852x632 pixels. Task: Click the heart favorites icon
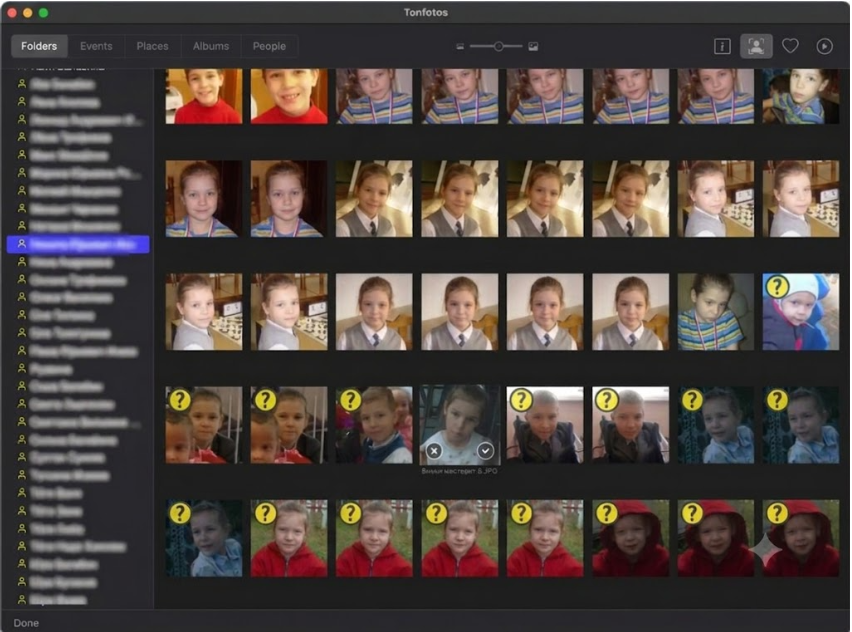coord(790,46)
